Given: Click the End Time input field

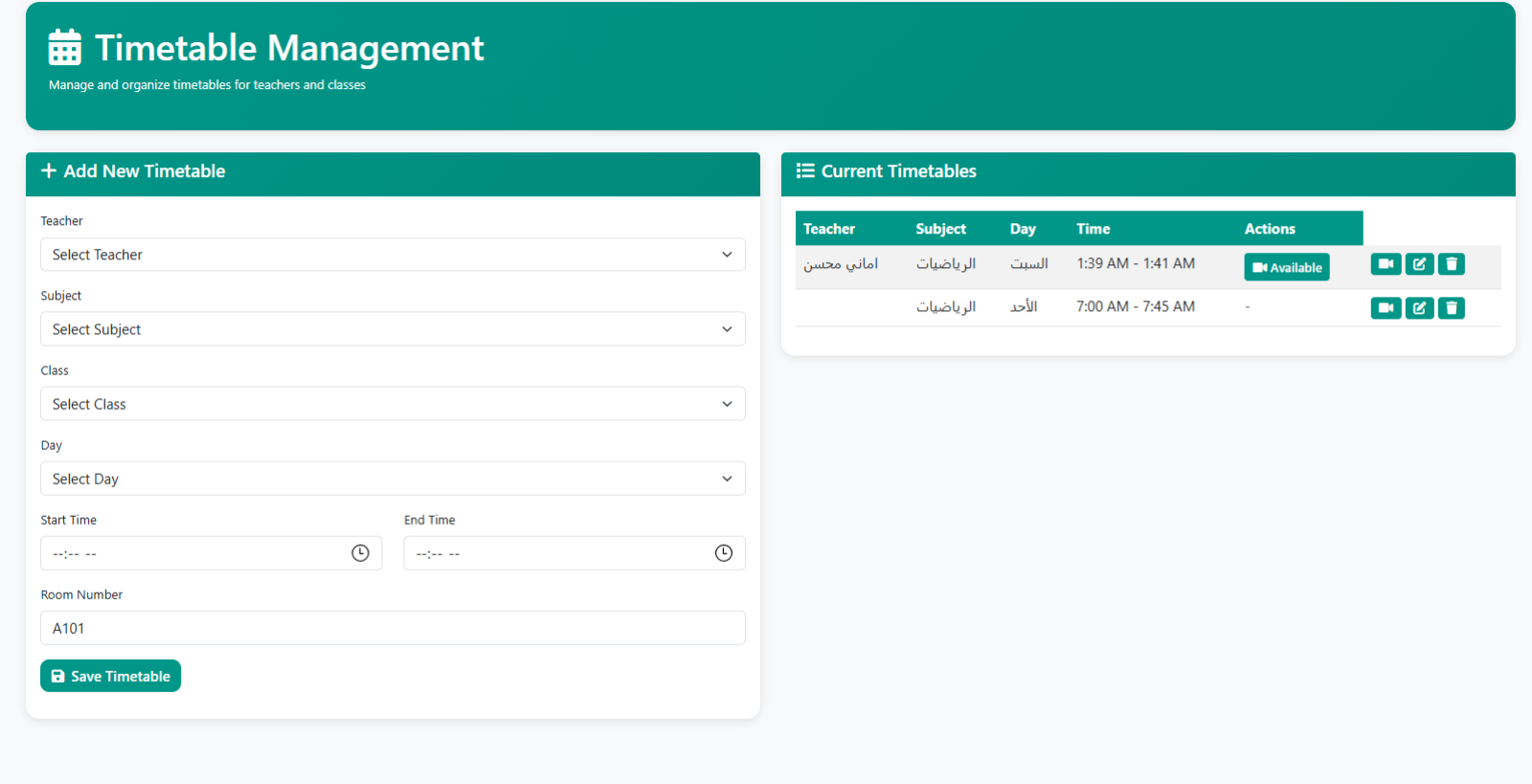Looking at the screenshot, I should [574, 553].
